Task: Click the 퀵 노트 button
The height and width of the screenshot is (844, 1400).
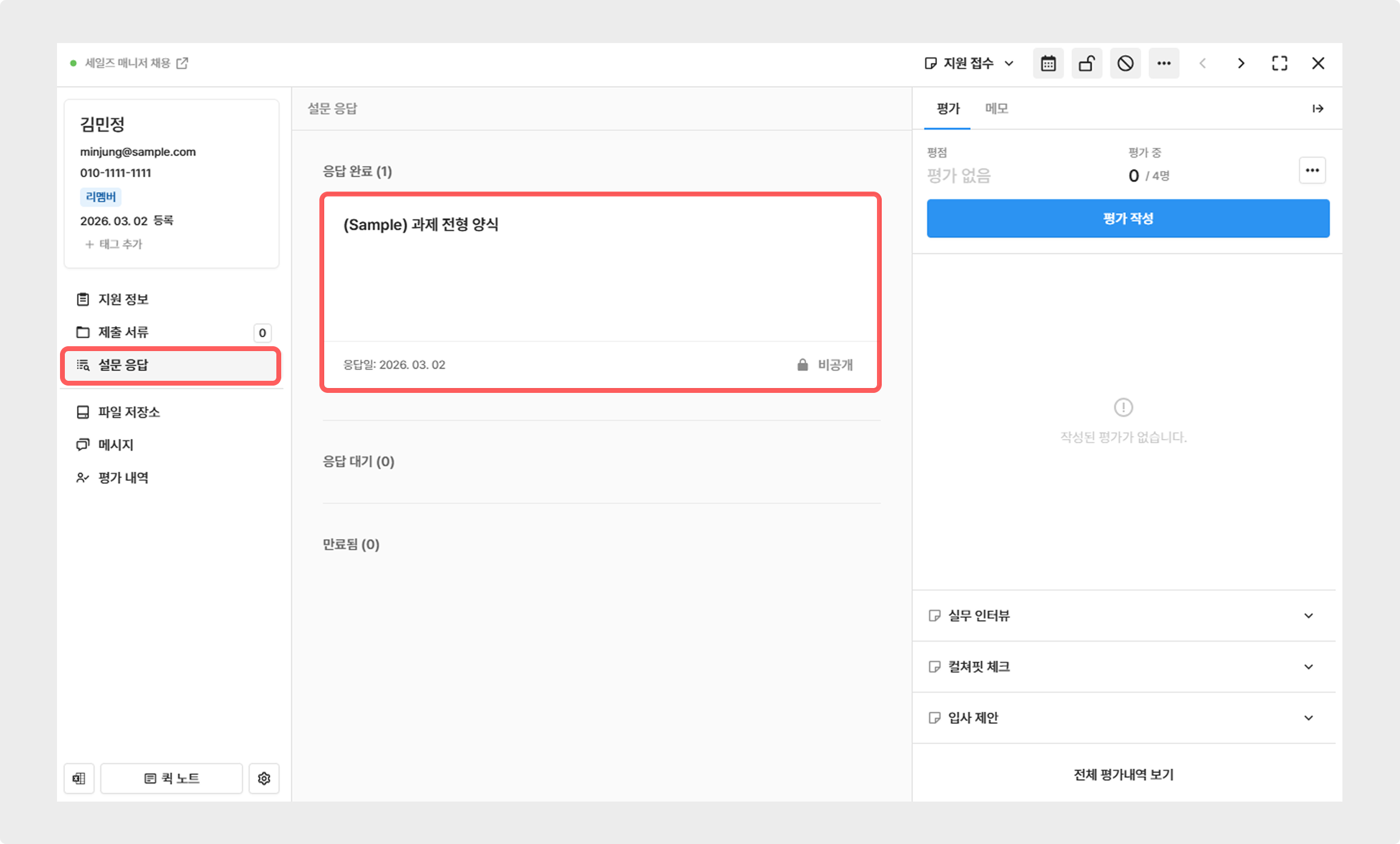Action: (172, 778)
